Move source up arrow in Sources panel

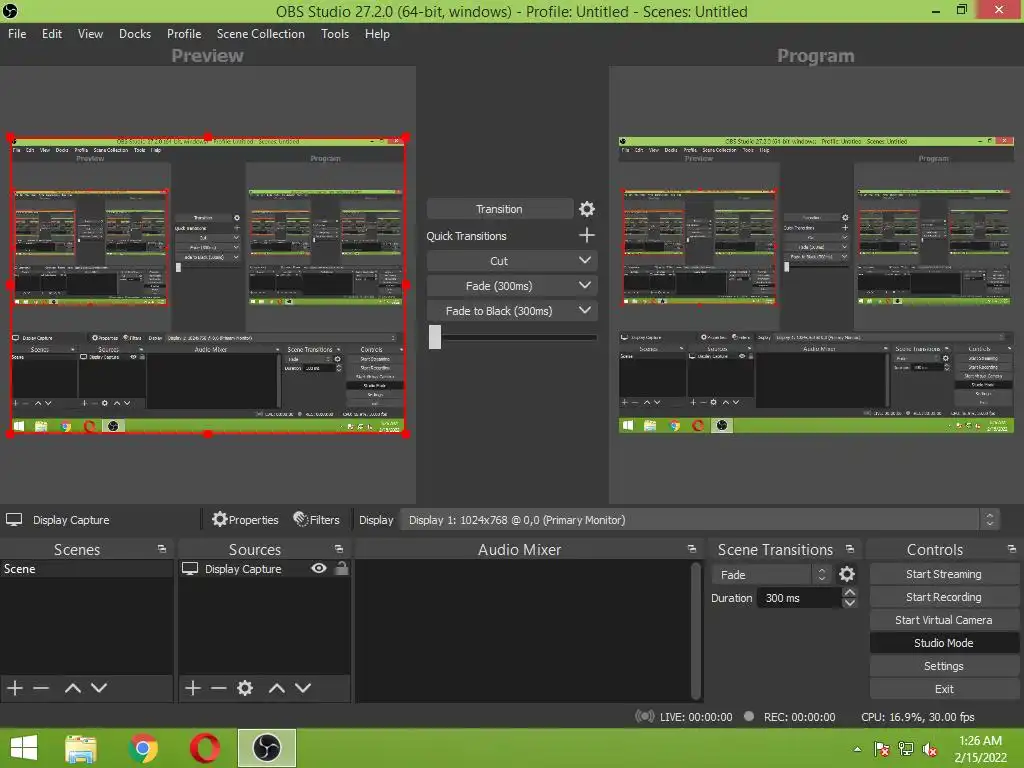click(277, 688)
